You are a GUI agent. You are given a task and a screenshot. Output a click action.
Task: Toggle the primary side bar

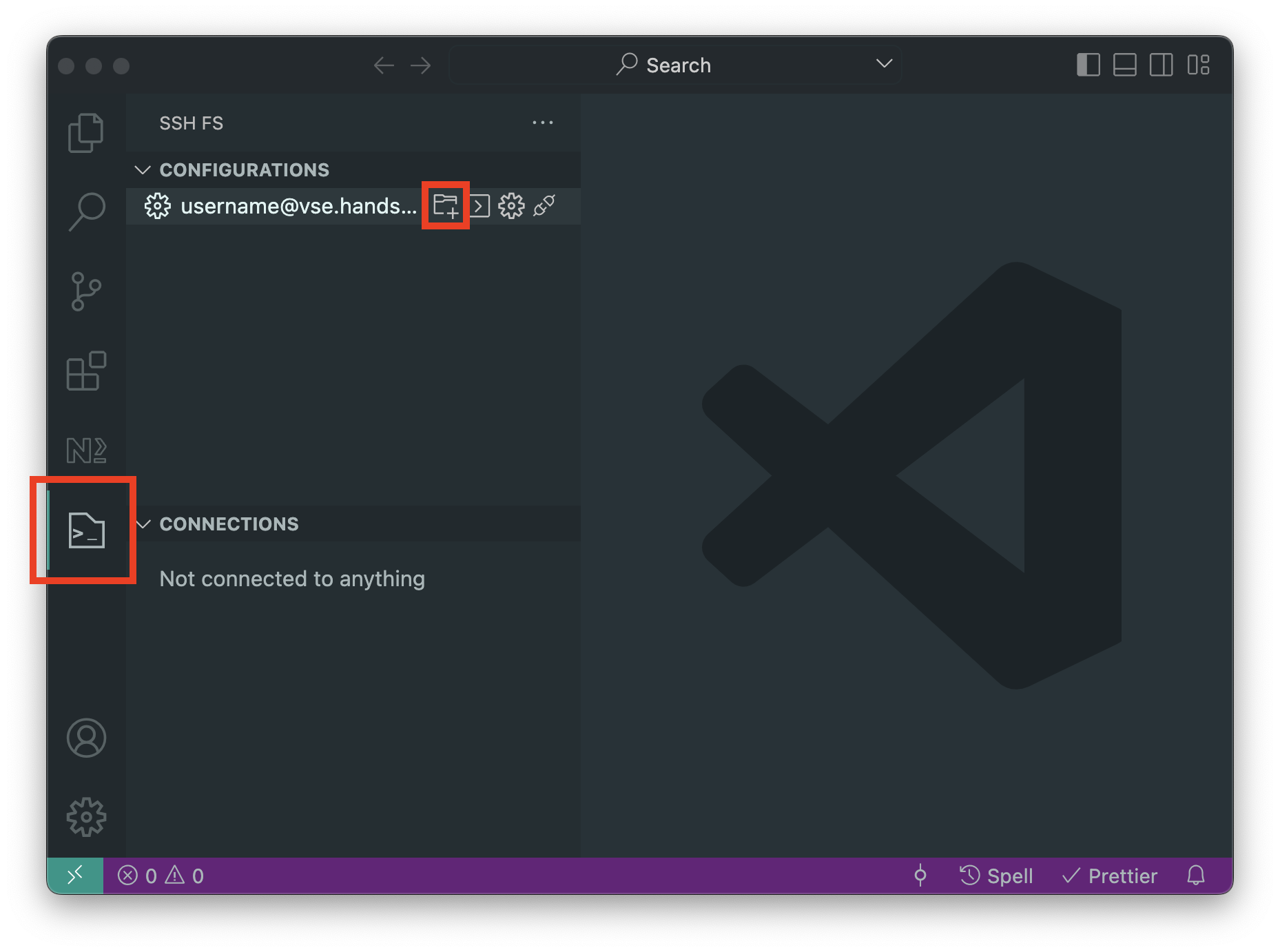[1088, 65]
